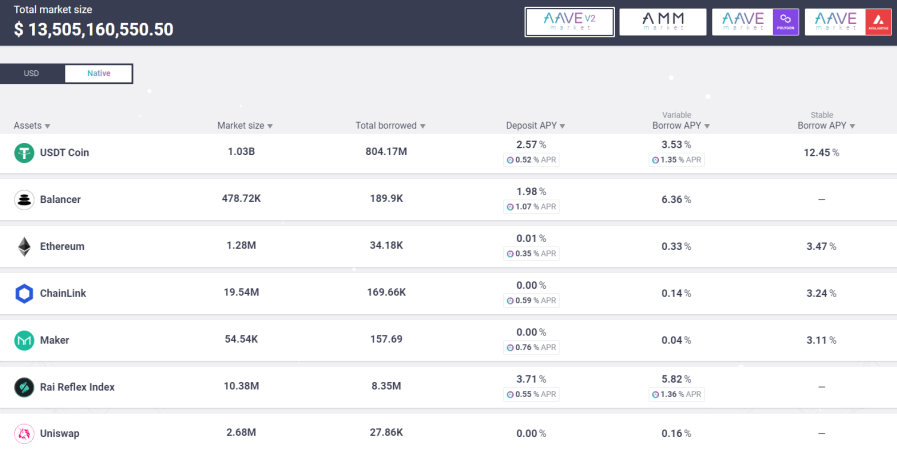Click the Balancer token icon
Image resolution: width=897 pixels, height=453 pixels.
pyautogui.click(x=24, y=200)
